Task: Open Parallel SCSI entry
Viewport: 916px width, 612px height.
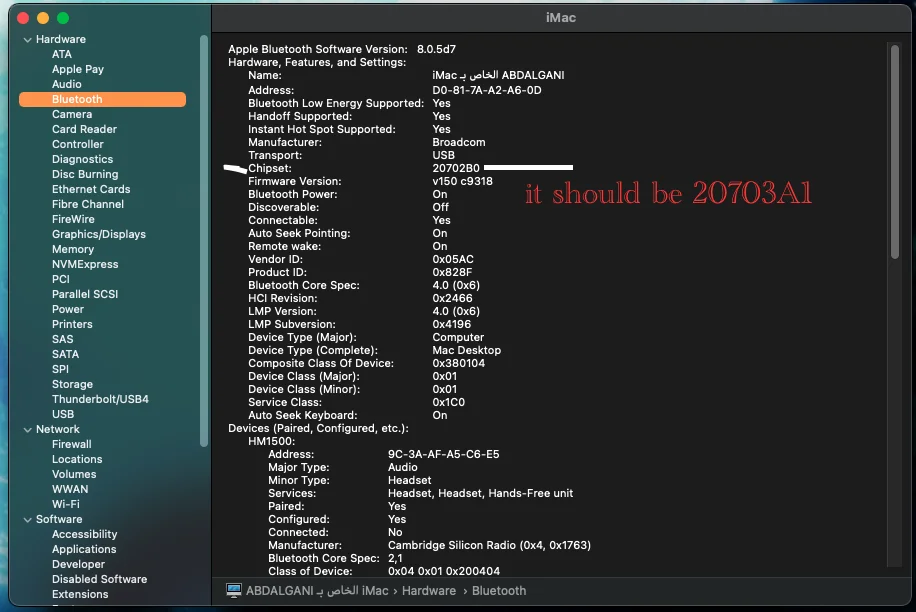Action: point(85,294)
